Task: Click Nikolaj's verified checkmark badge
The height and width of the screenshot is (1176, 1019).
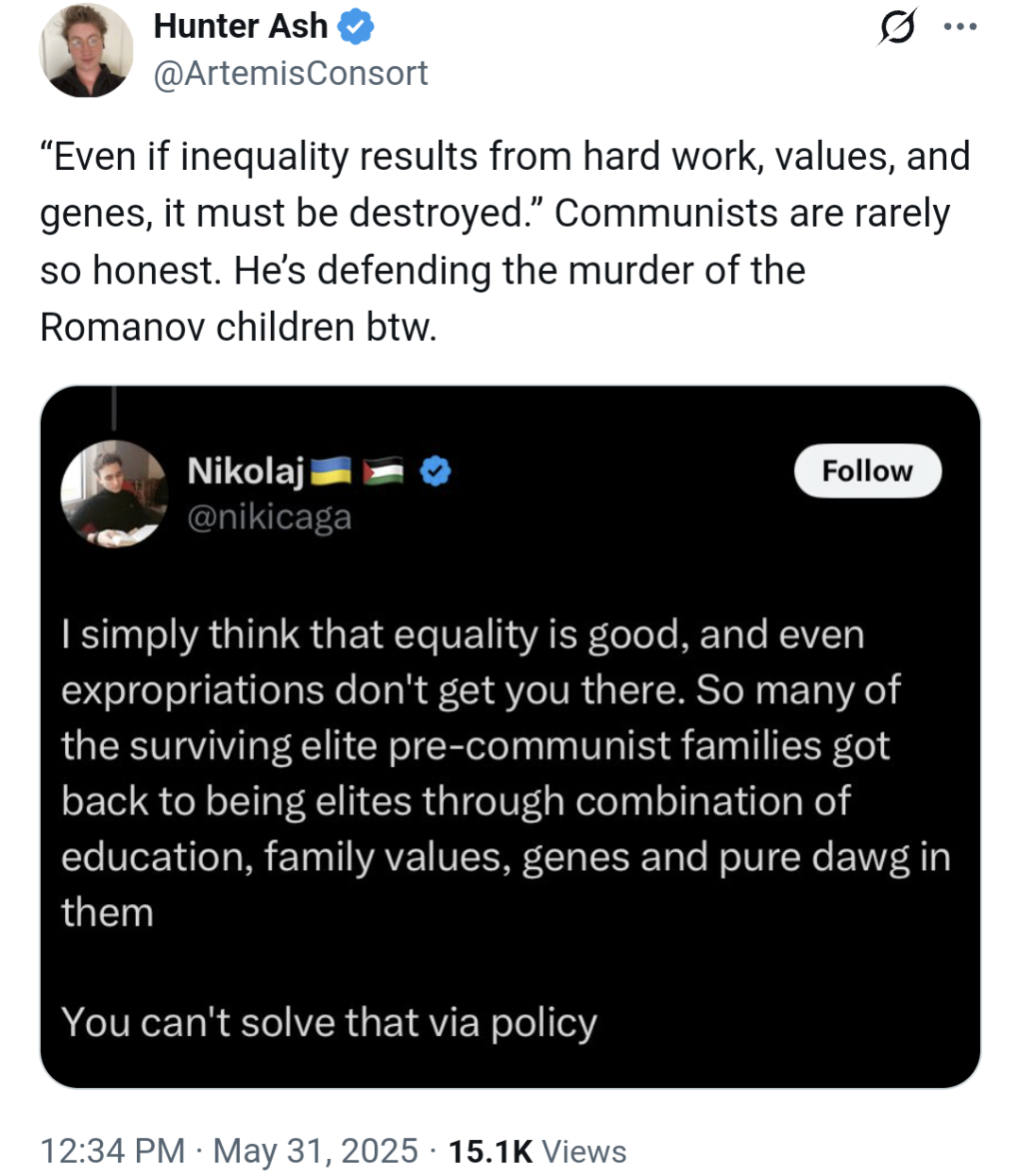Action: (x=435, y=469)
